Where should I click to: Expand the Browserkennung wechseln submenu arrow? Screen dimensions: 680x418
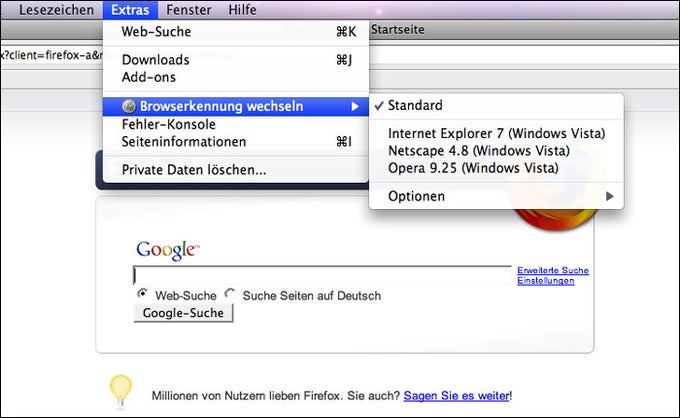coord(355,106)
